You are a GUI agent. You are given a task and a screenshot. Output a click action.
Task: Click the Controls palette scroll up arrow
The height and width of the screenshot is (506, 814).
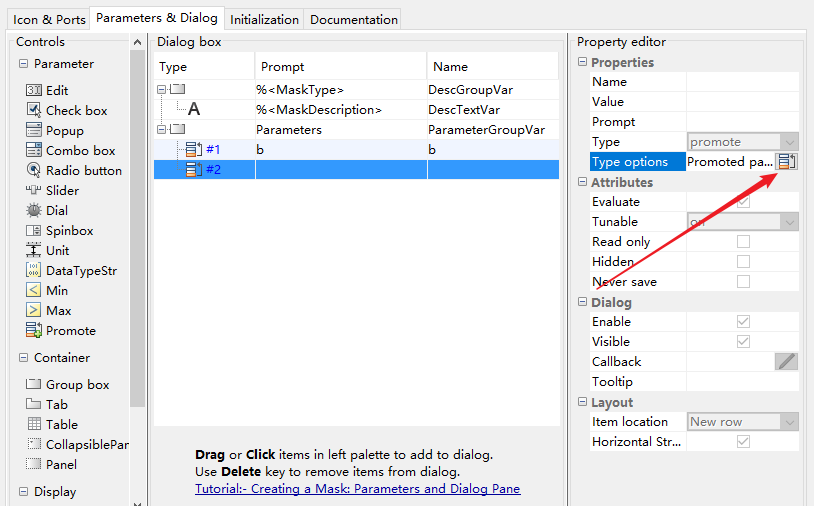[137, 42]
